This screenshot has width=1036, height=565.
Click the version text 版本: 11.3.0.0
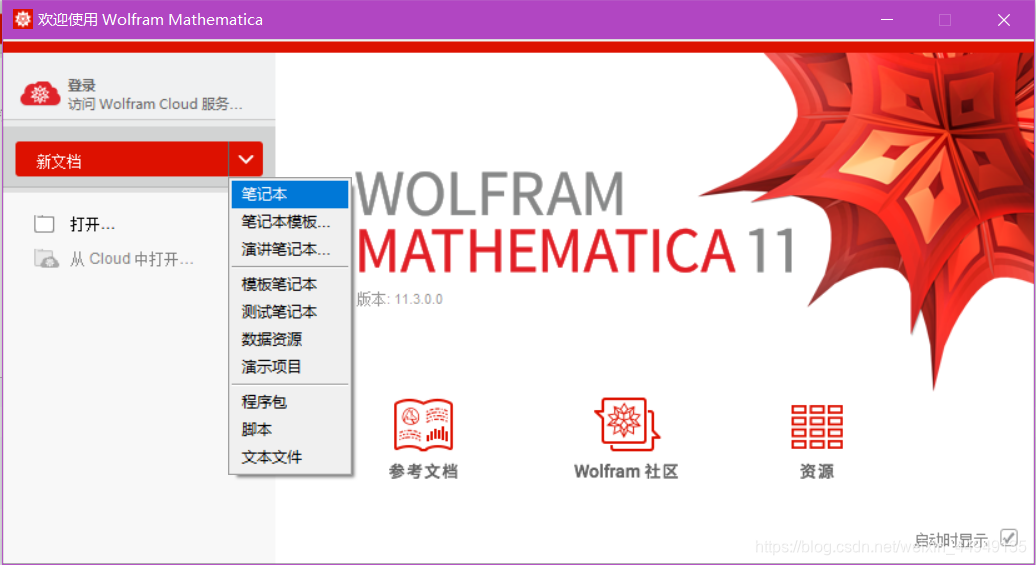(399, 299)
